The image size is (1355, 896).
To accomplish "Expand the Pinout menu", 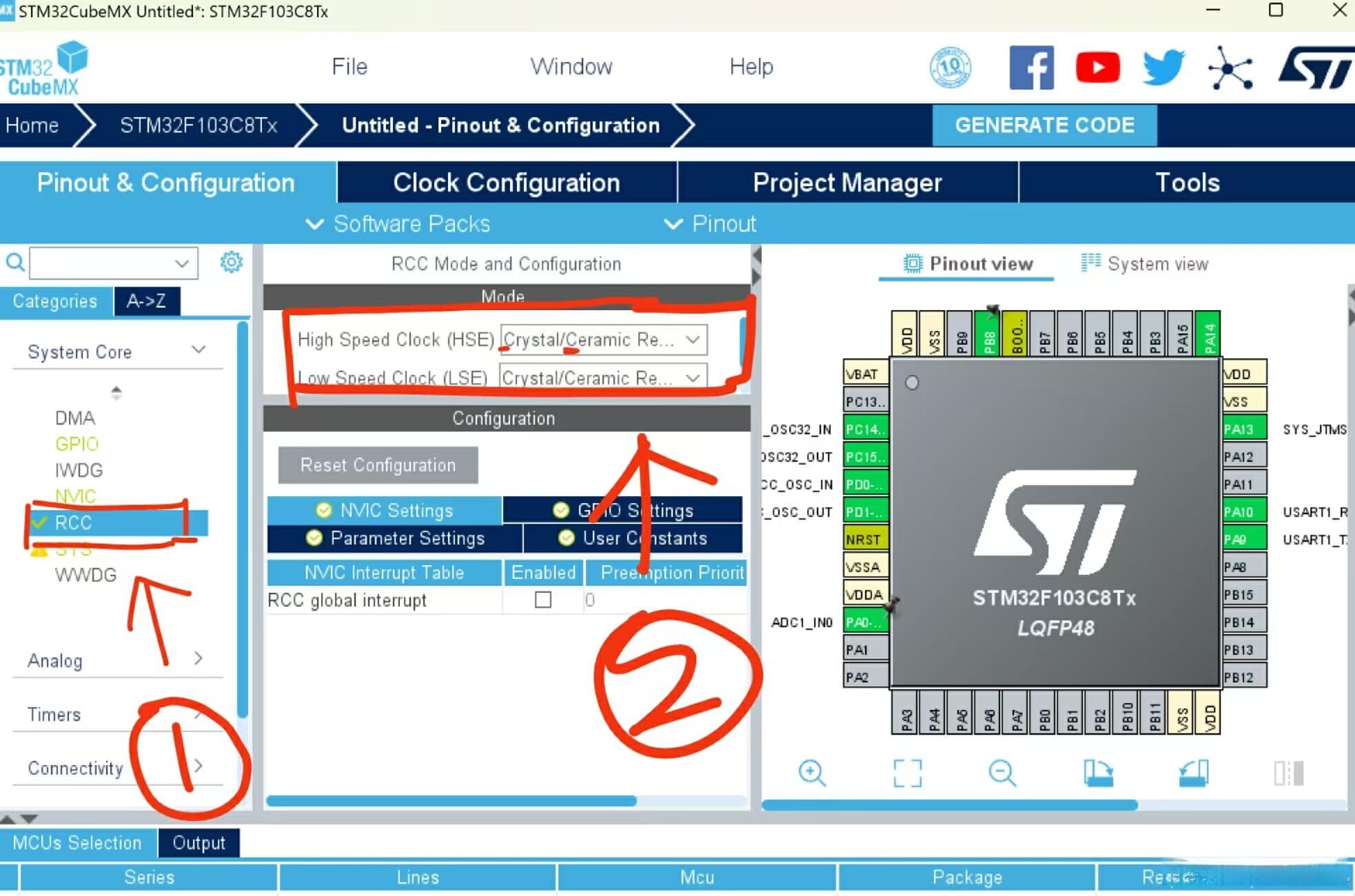I will pyautogui.click(x=710, y=224).
